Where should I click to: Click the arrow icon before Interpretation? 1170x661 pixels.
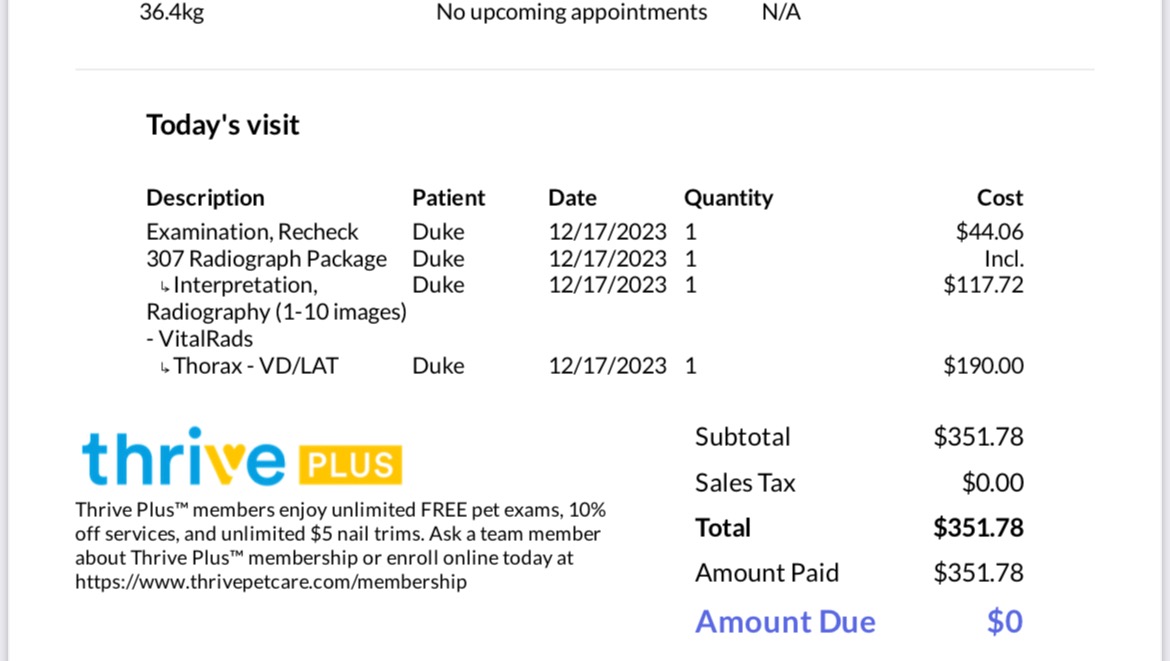point(164,286)
